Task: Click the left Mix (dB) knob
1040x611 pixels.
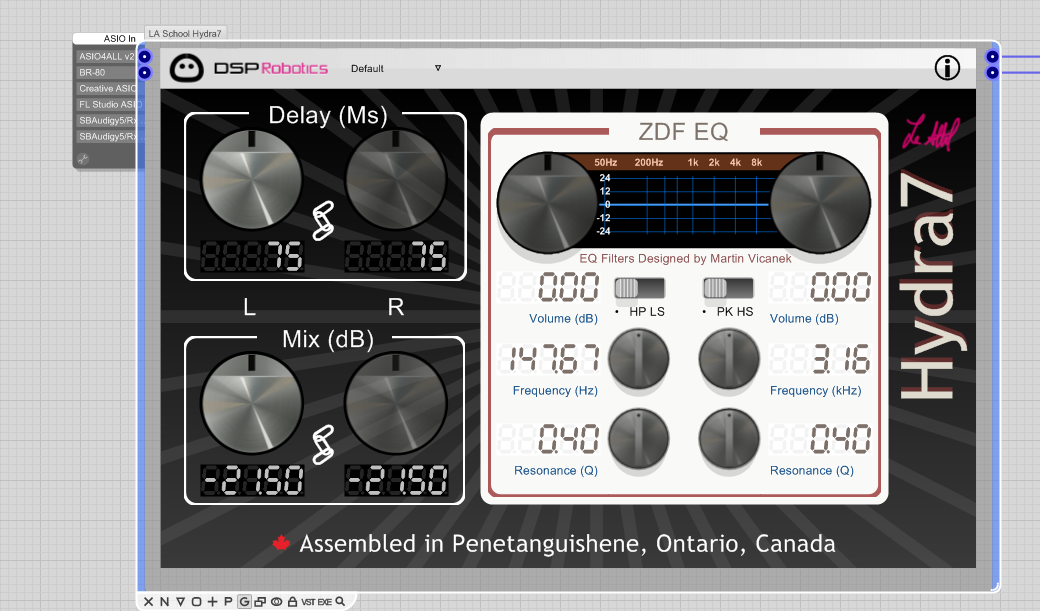Action: 251,403
